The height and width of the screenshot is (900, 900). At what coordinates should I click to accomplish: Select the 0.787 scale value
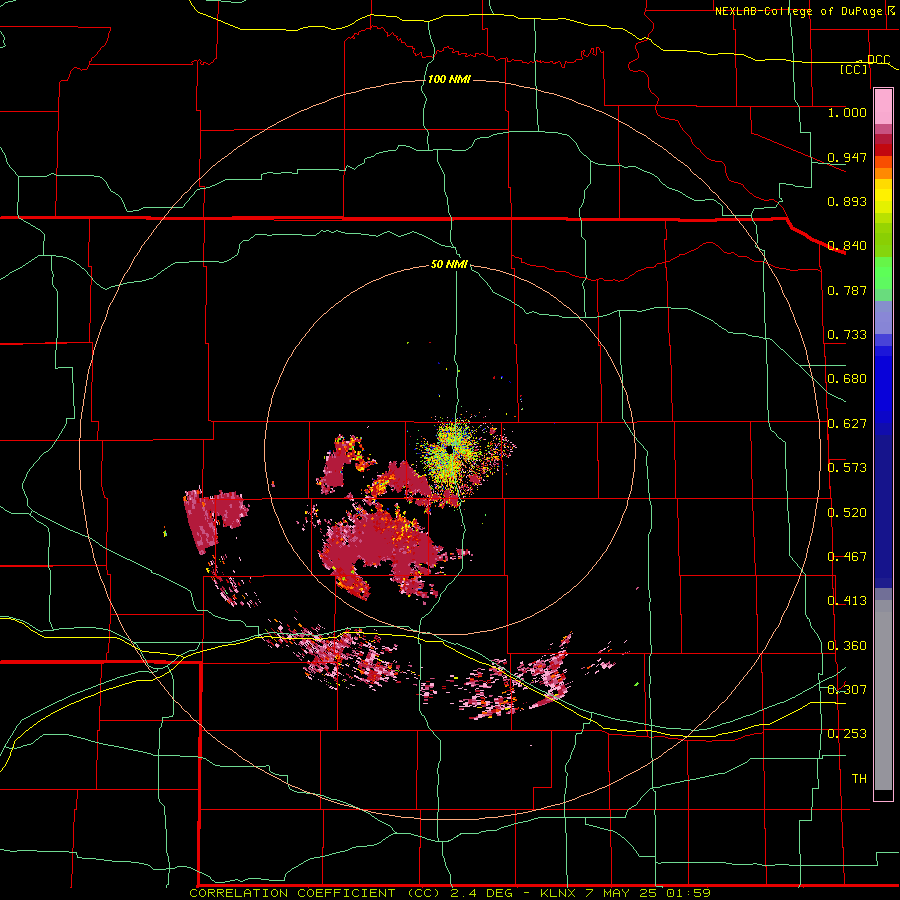click(x=847, y=290)
